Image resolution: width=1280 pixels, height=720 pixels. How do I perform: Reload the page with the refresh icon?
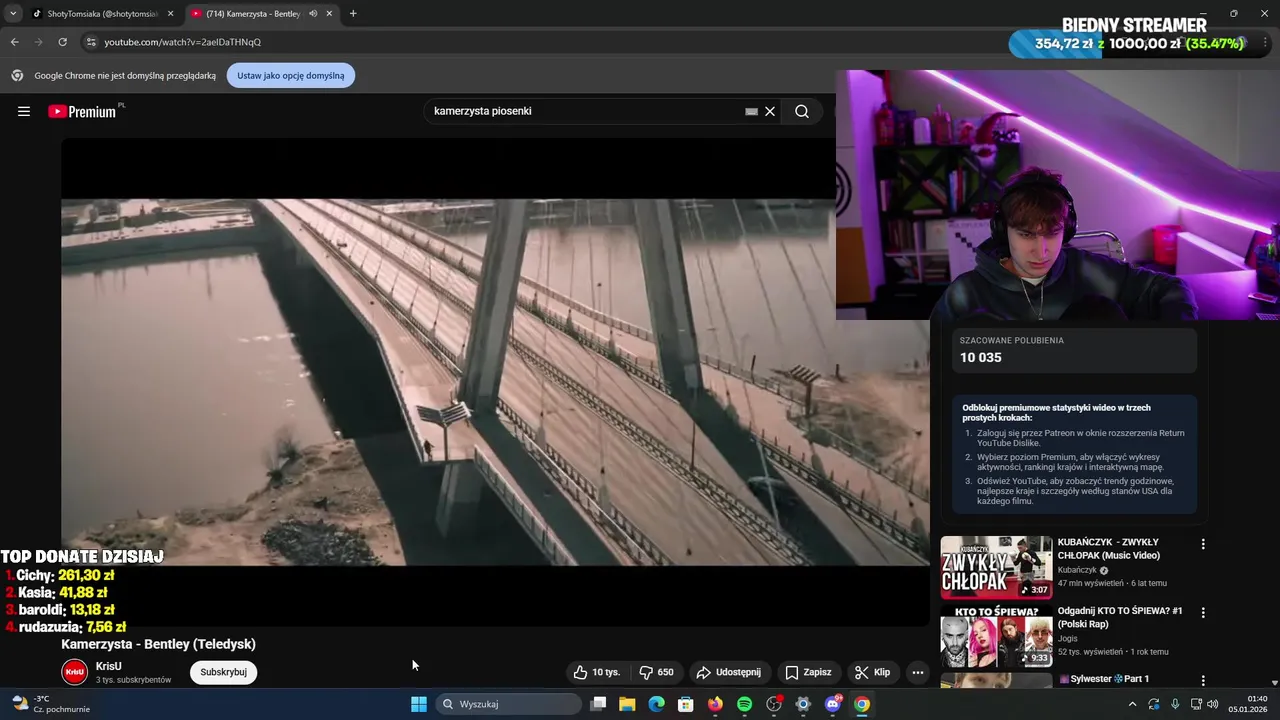[x=62, y=42]
